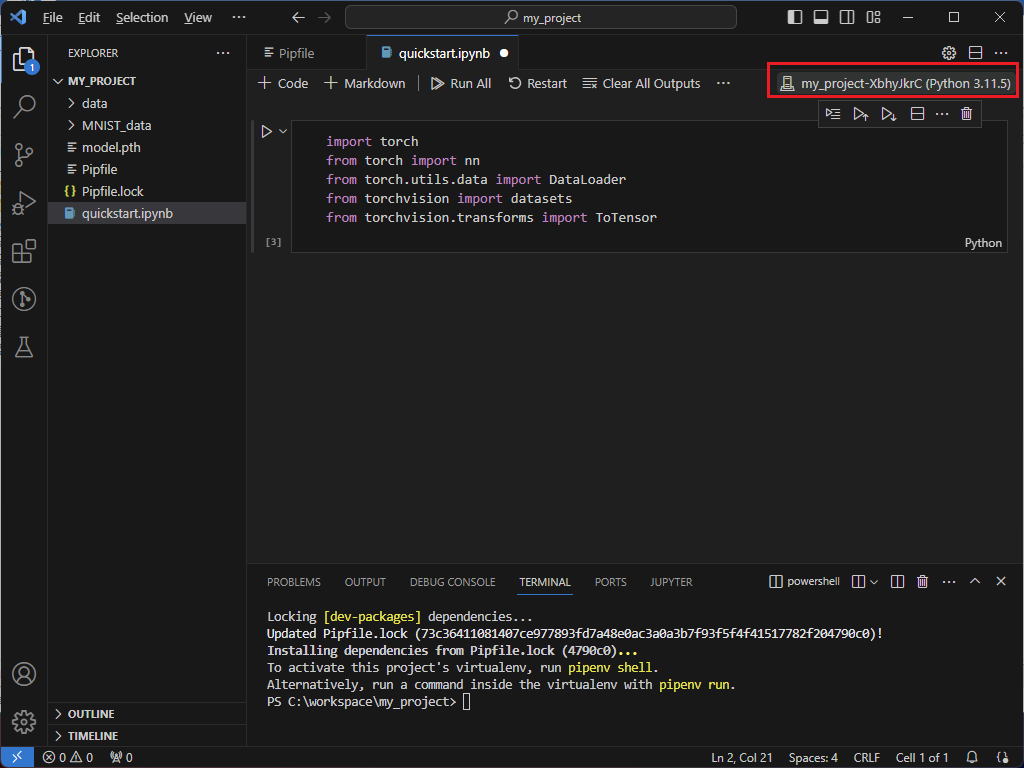Viewport: 1024px width, 768px height.
Task: Open the notifications bell in status bar
Action: (972, 757)
